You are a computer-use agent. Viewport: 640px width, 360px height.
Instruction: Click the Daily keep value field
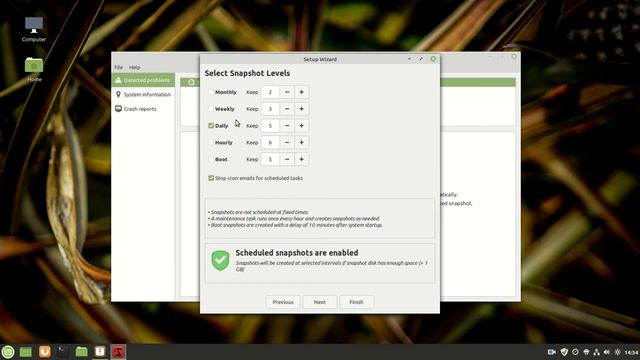270,126
